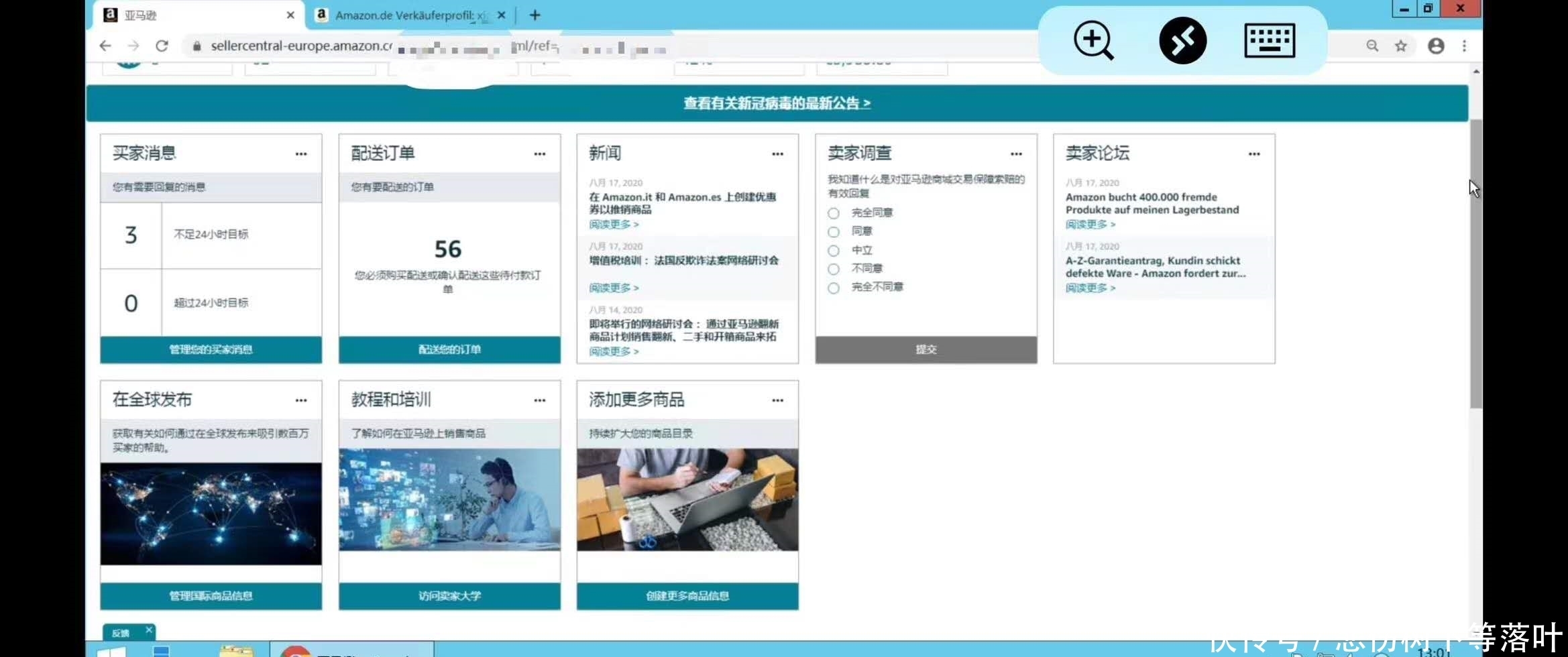Click the scrollbar up arrow
The height and width of the screenshot is (657, 1568).
(1476, 71)
